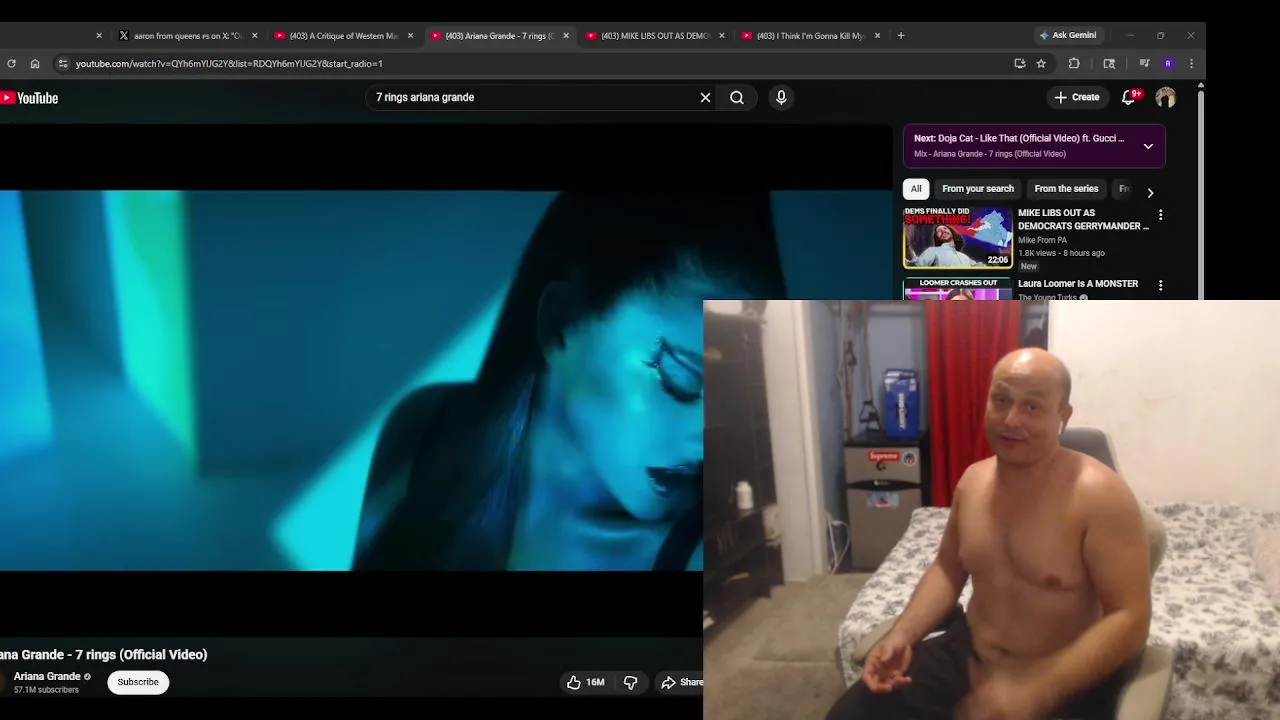Select the From your search chip
The image size is (1280, 720).
978,189
